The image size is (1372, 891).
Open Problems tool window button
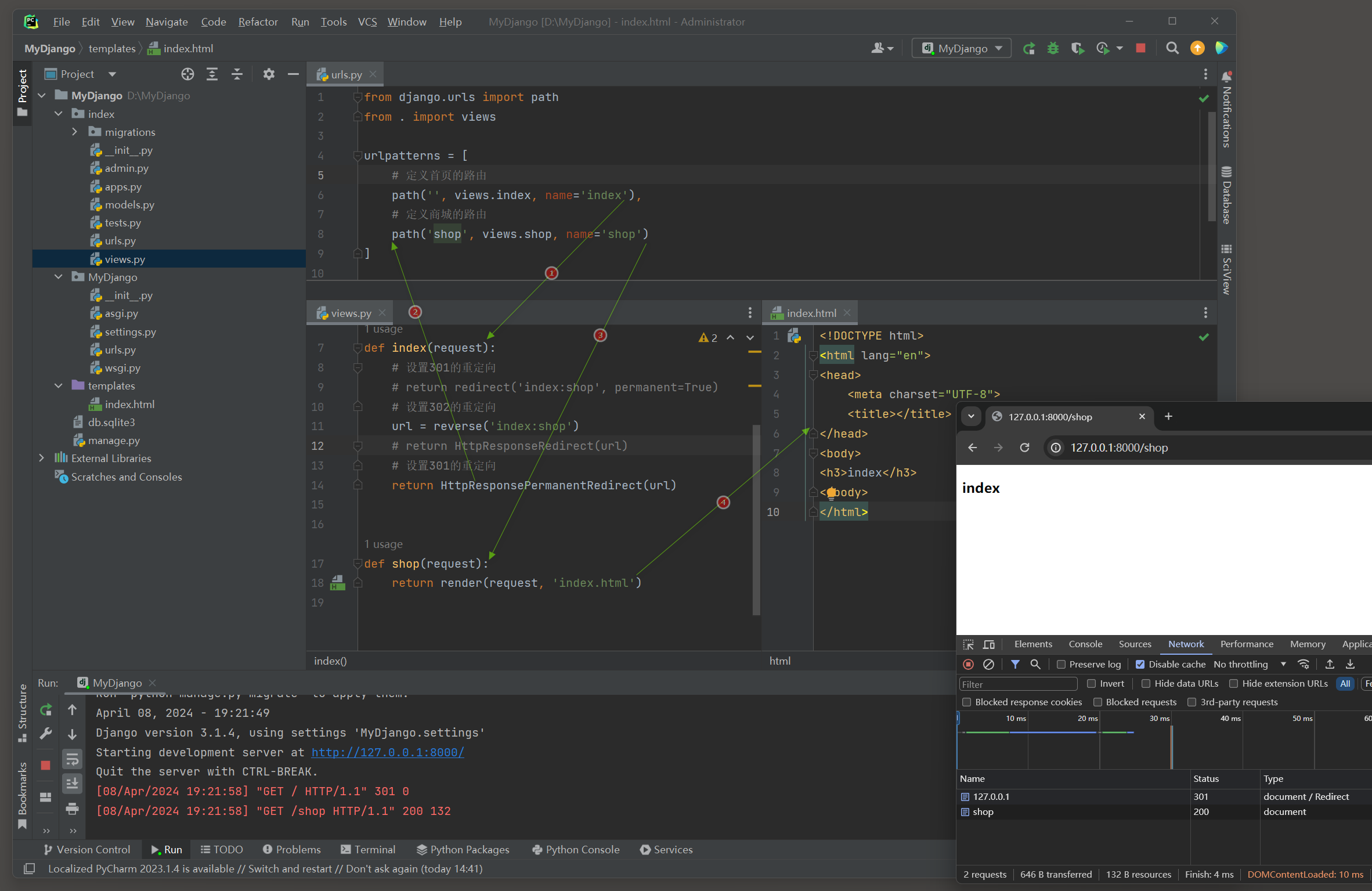(291, 849)
